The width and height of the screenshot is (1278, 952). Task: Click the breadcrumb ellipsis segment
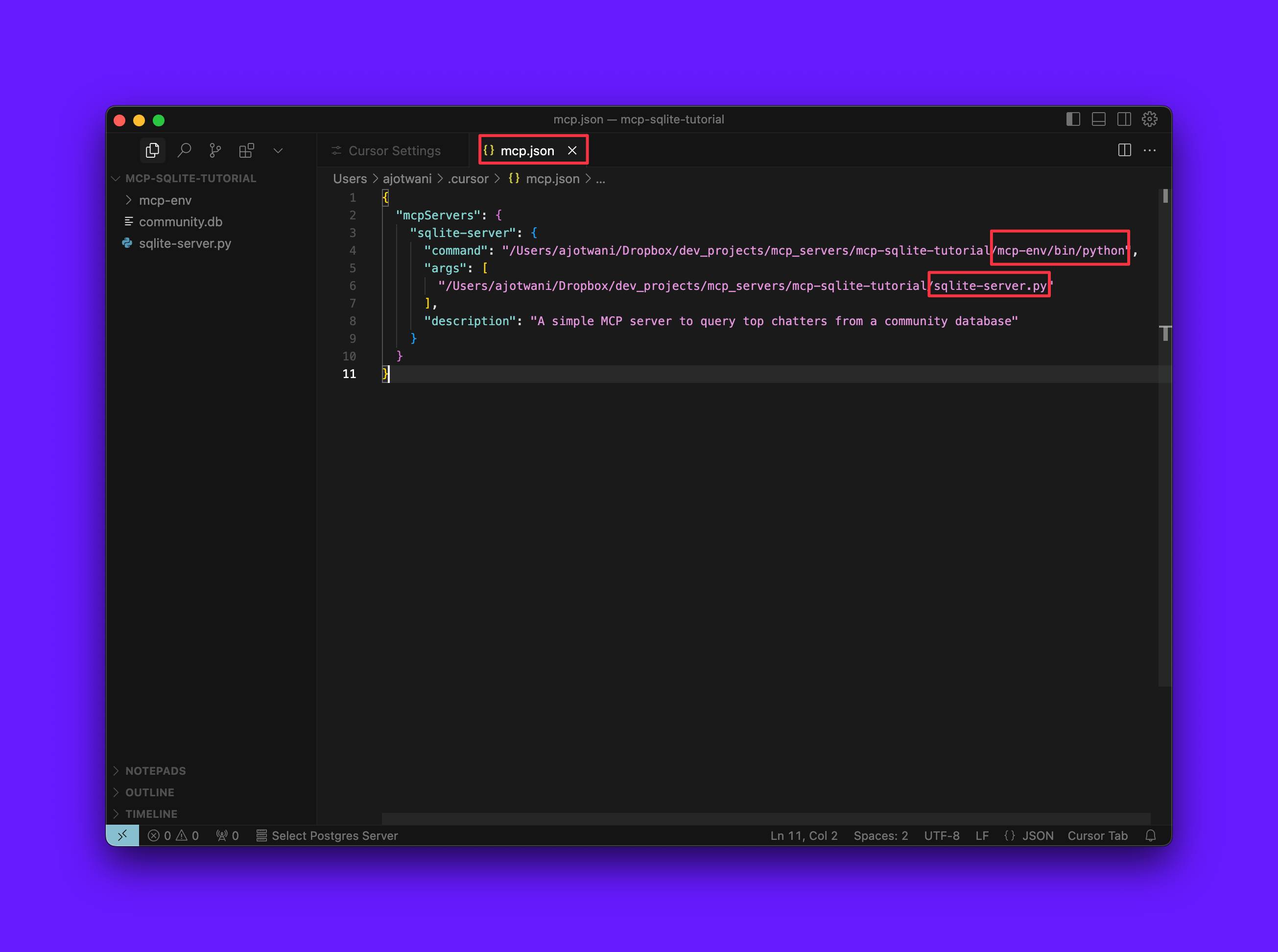point(600,179)
